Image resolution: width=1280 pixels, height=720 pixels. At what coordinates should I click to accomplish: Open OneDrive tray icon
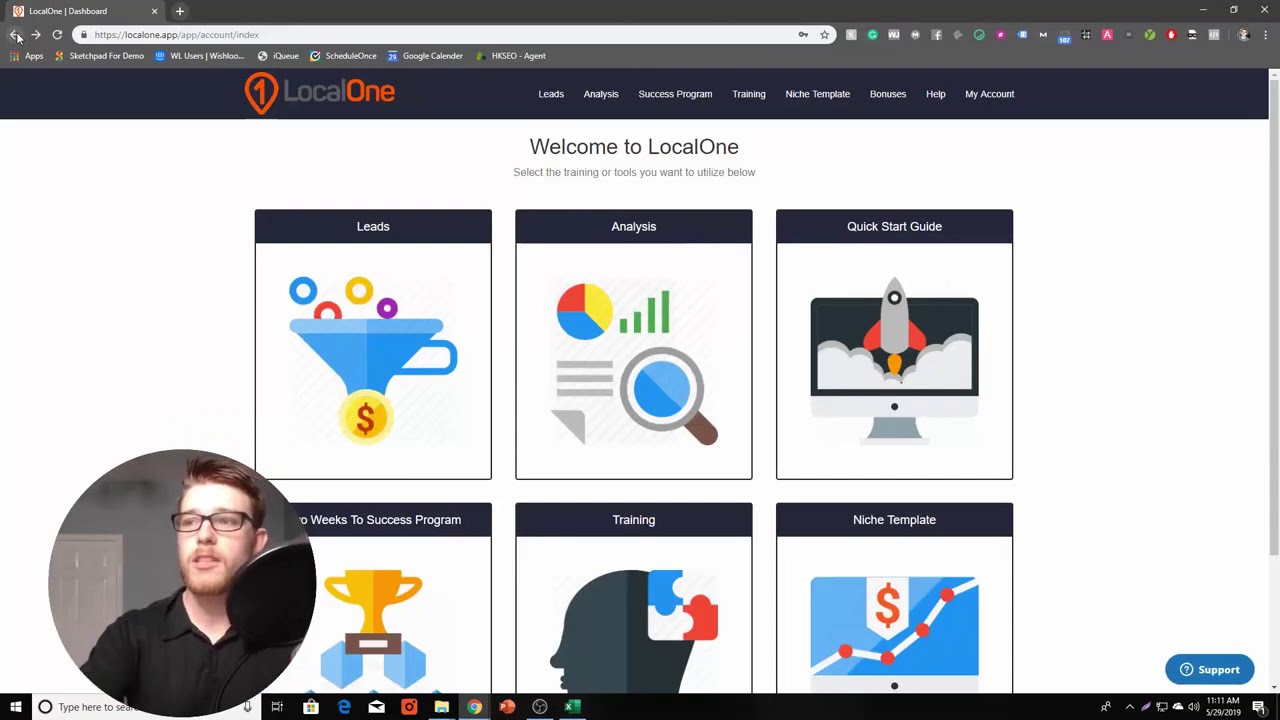coord(1177,707)
